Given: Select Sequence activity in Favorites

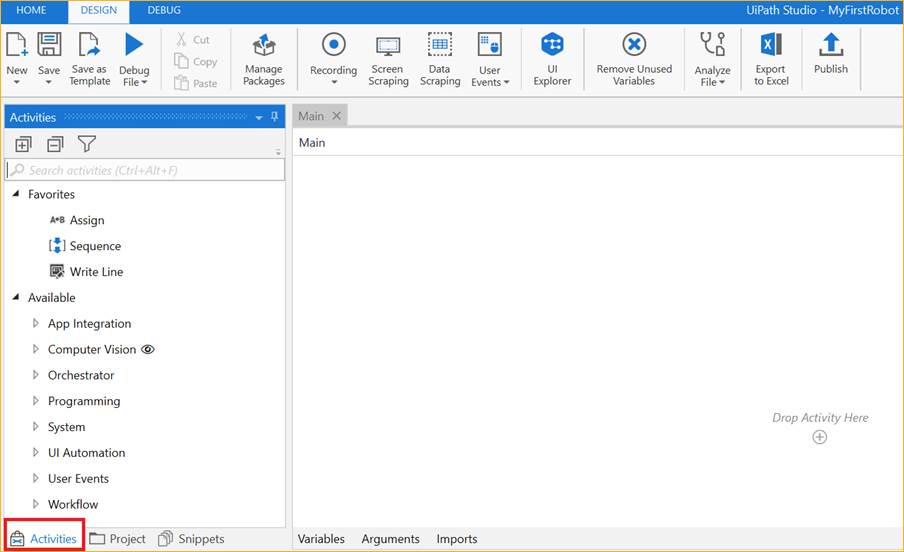Looking at the screenshot, I should click(x=85, y=246).
